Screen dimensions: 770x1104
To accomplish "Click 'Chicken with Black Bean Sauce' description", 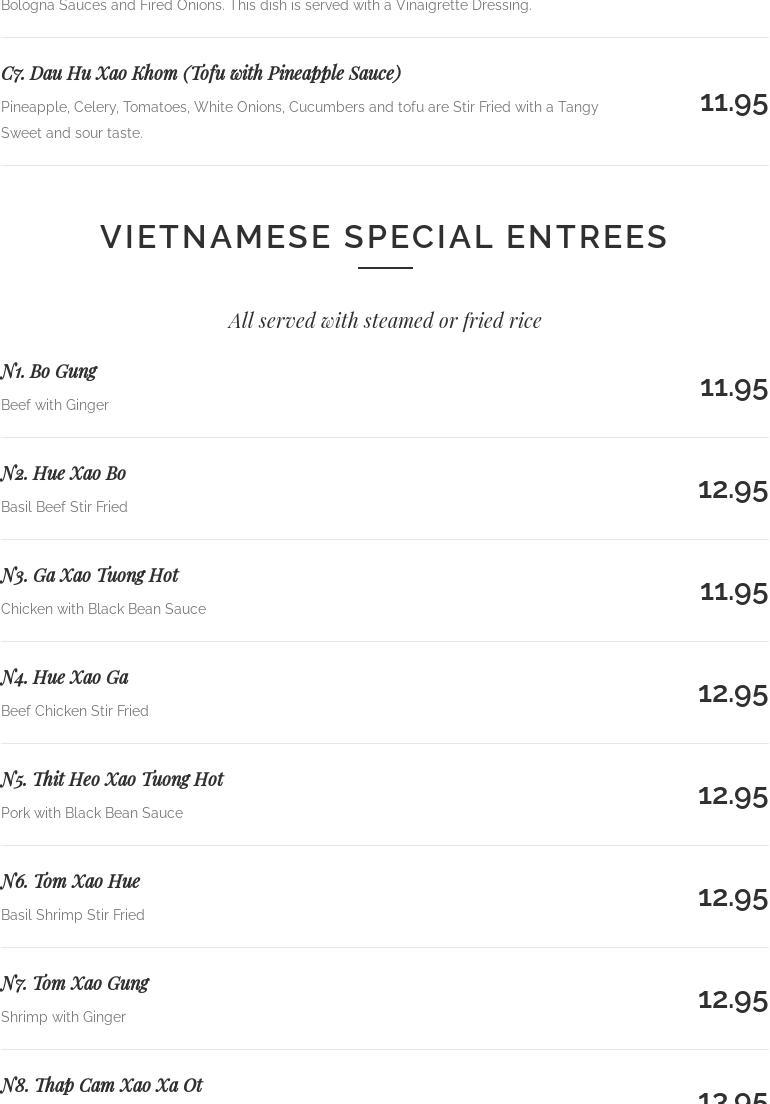I will [x=103, y=609].
